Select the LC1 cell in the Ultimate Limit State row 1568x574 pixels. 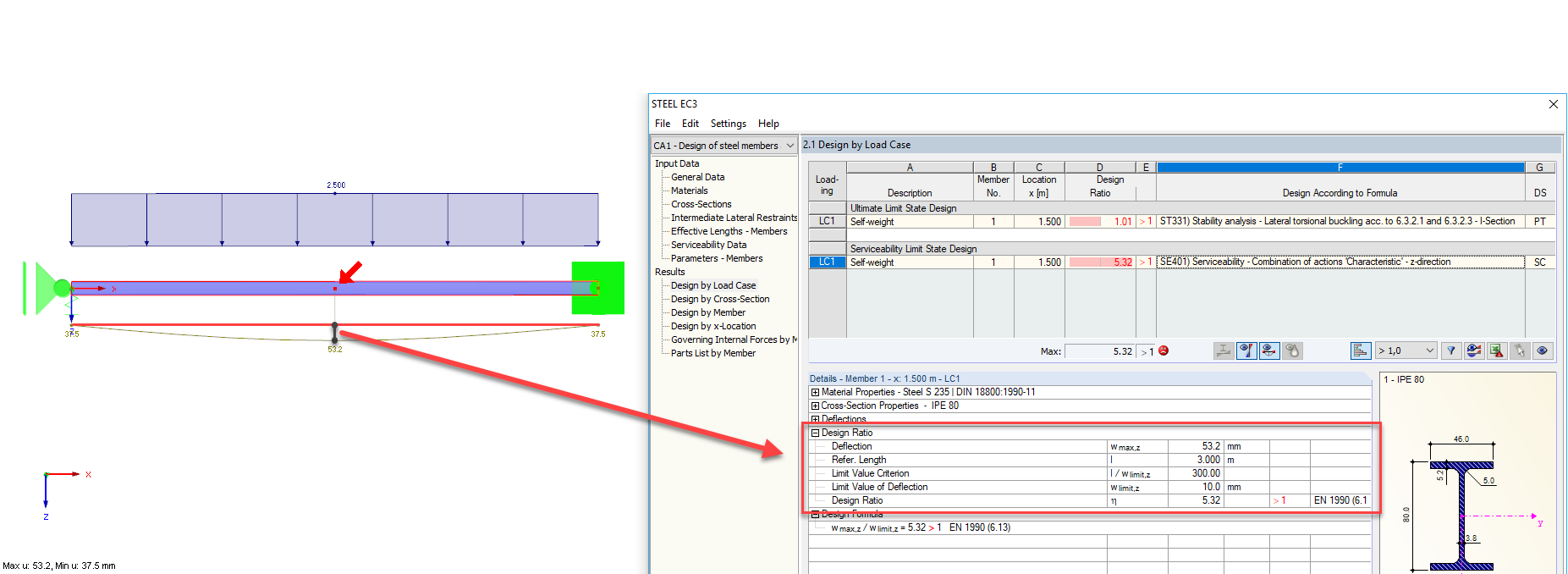coord(827,221)
